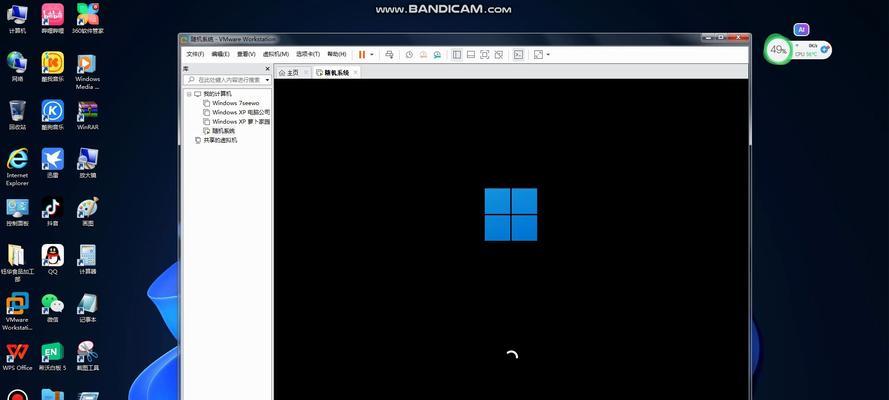
Task: Select 共享的虚拟机 in the library tree
Action: (x=220, y=139)
